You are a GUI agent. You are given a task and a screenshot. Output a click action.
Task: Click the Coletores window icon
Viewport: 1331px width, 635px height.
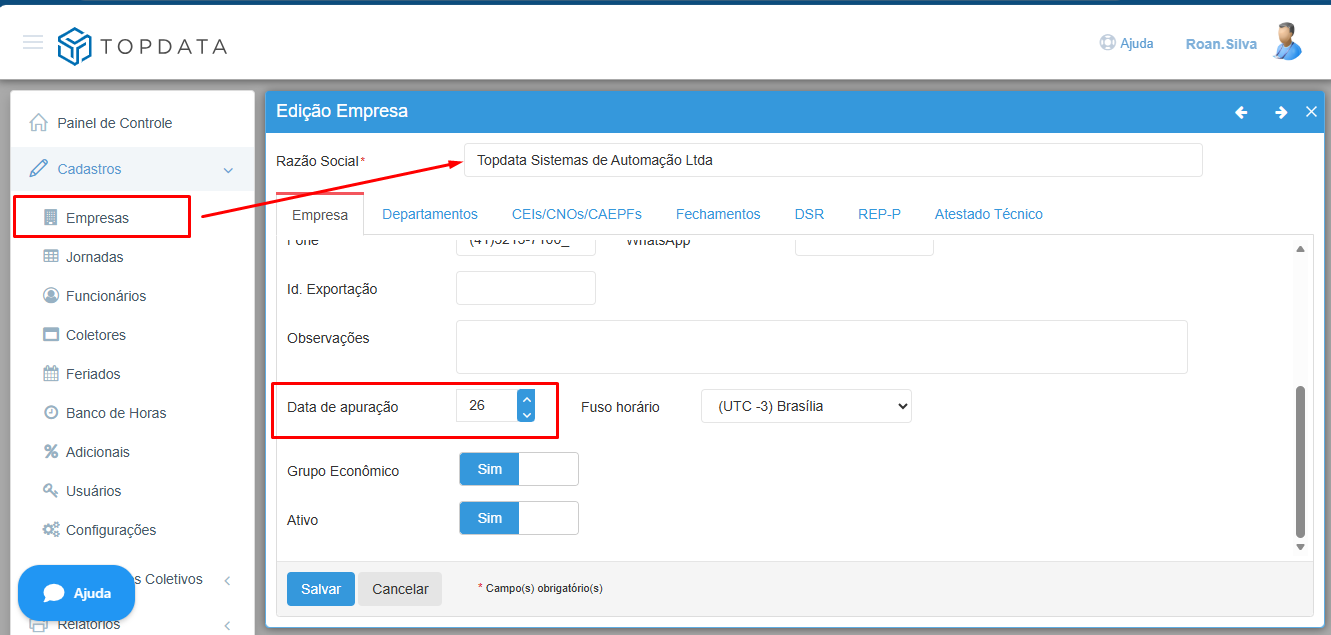[51, 334]
